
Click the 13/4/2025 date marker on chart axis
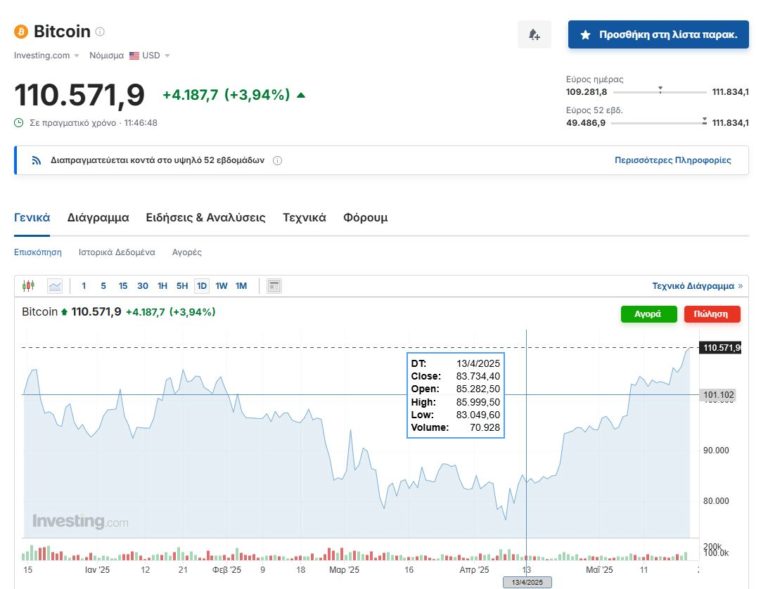point(526,581)
